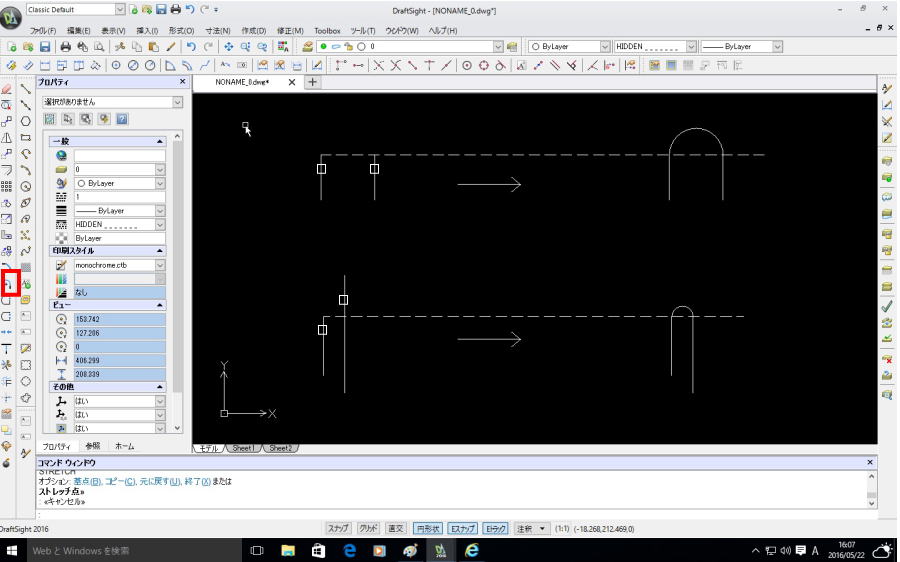
Task: Click the Paste clipboard icon
Action: (x=153, y=46)
